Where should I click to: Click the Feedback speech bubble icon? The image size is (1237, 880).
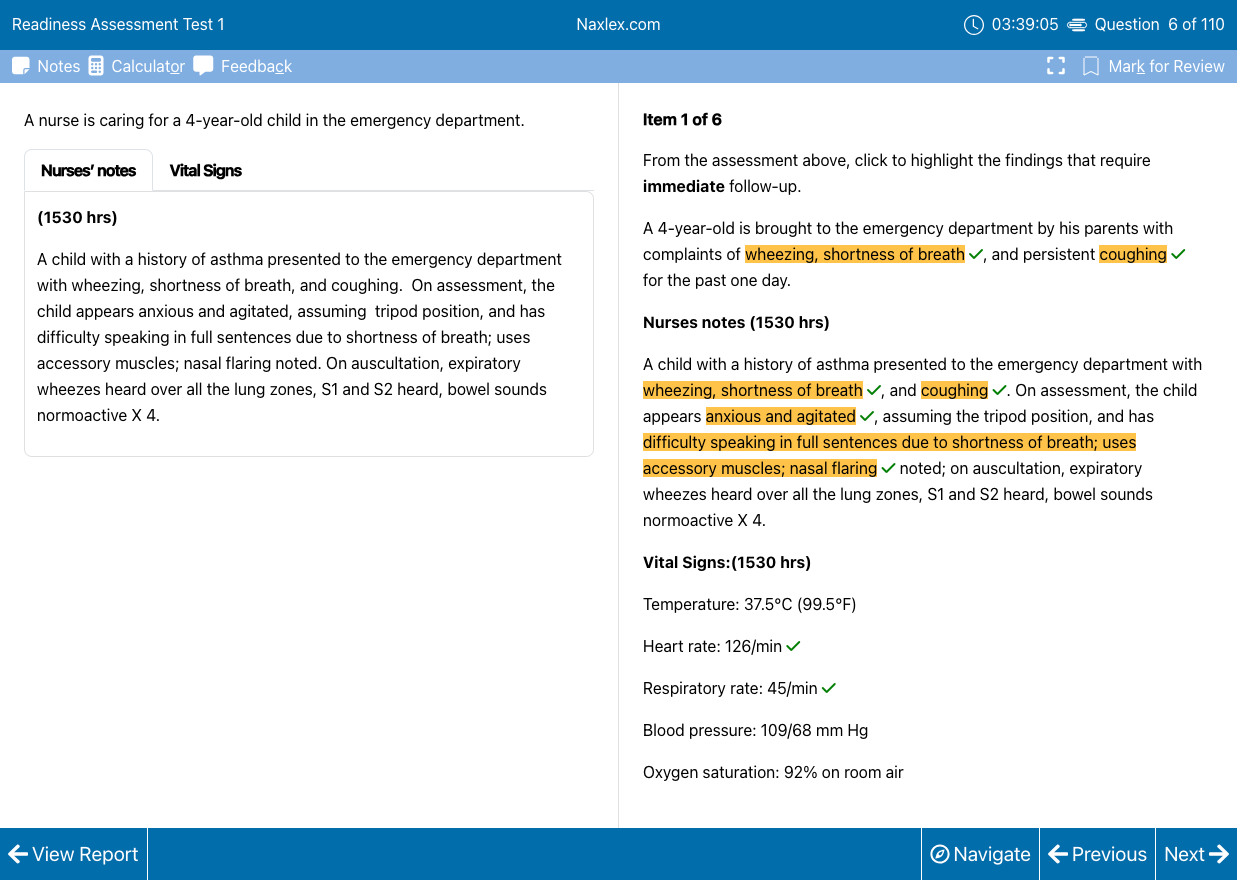point(203,66)
